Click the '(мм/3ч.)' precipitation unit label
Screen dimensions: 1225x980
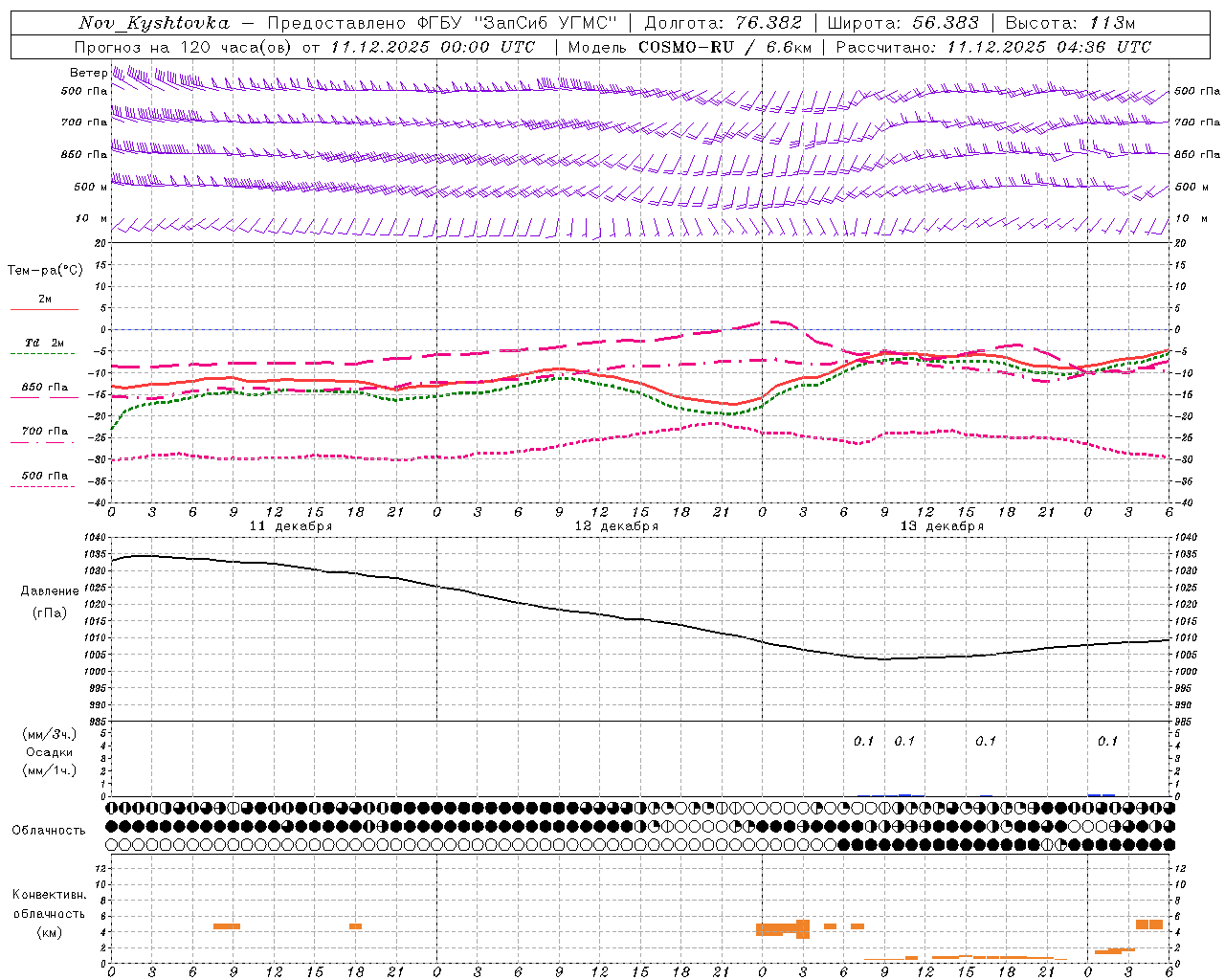(50, 734)
